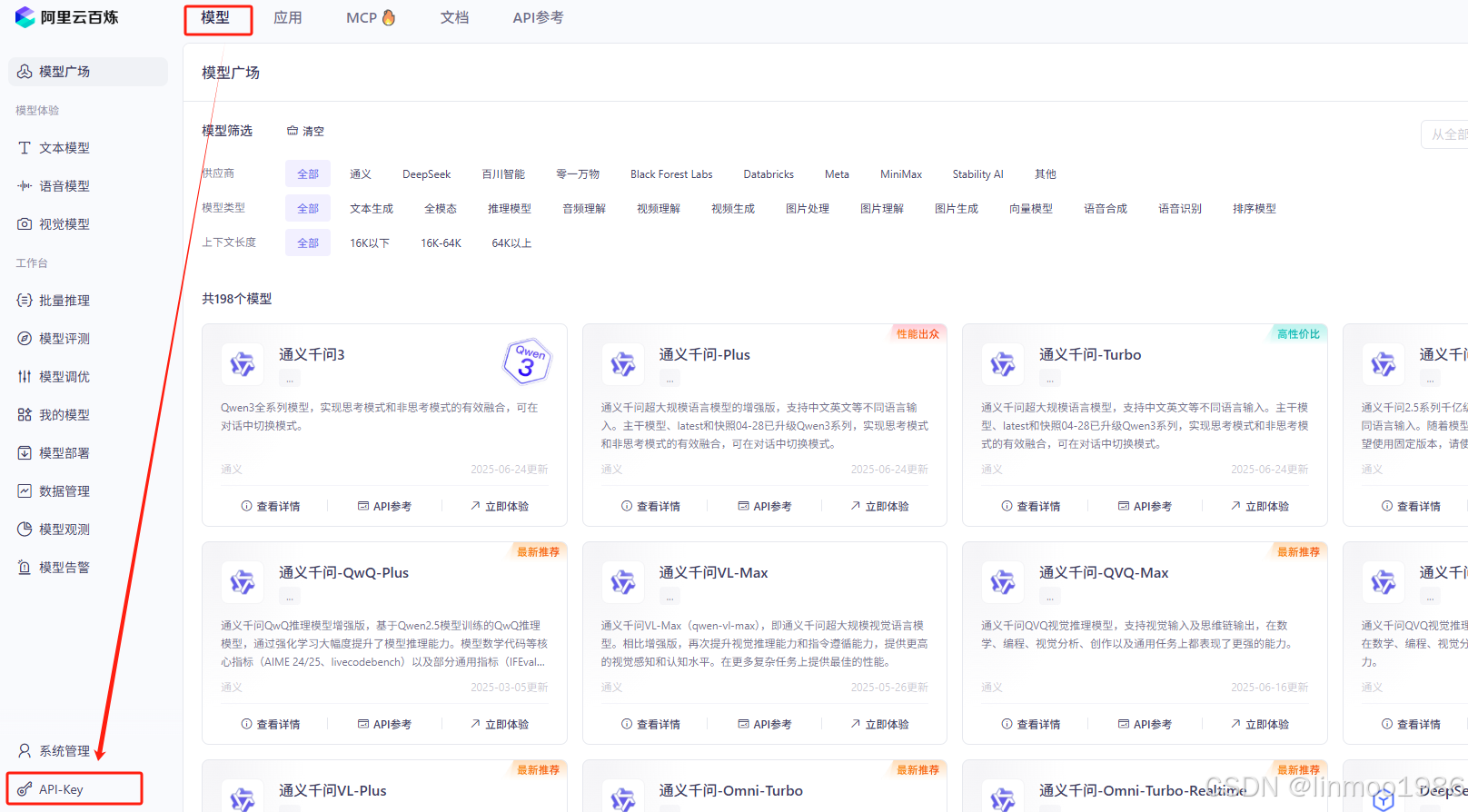The width and height of the screenshot is (1468, 812).
Task: Filter model type by 文本生成
Action: coord(372,208)
